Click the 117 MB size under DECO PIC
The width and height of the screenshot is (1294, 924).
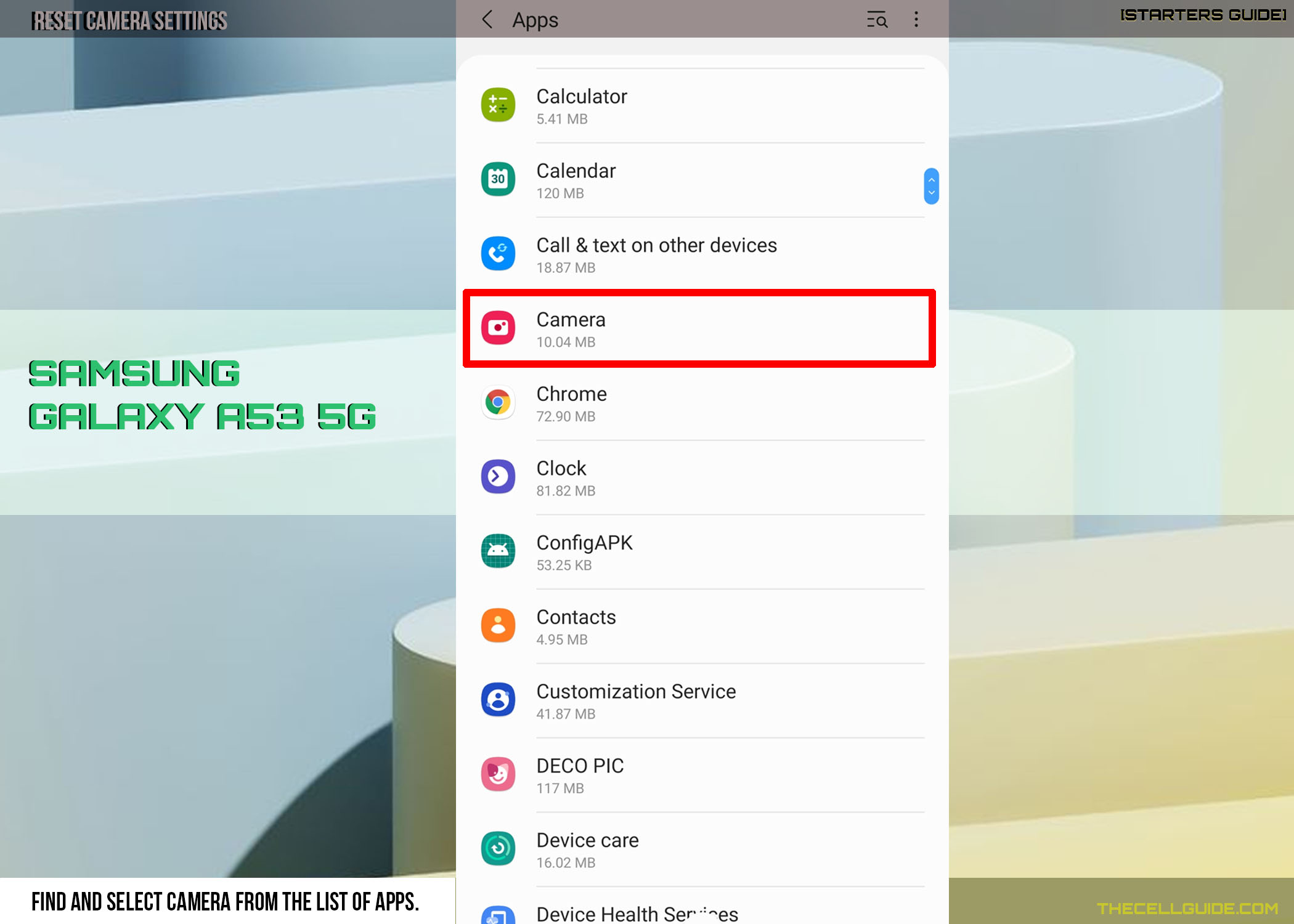pos(560,788)
